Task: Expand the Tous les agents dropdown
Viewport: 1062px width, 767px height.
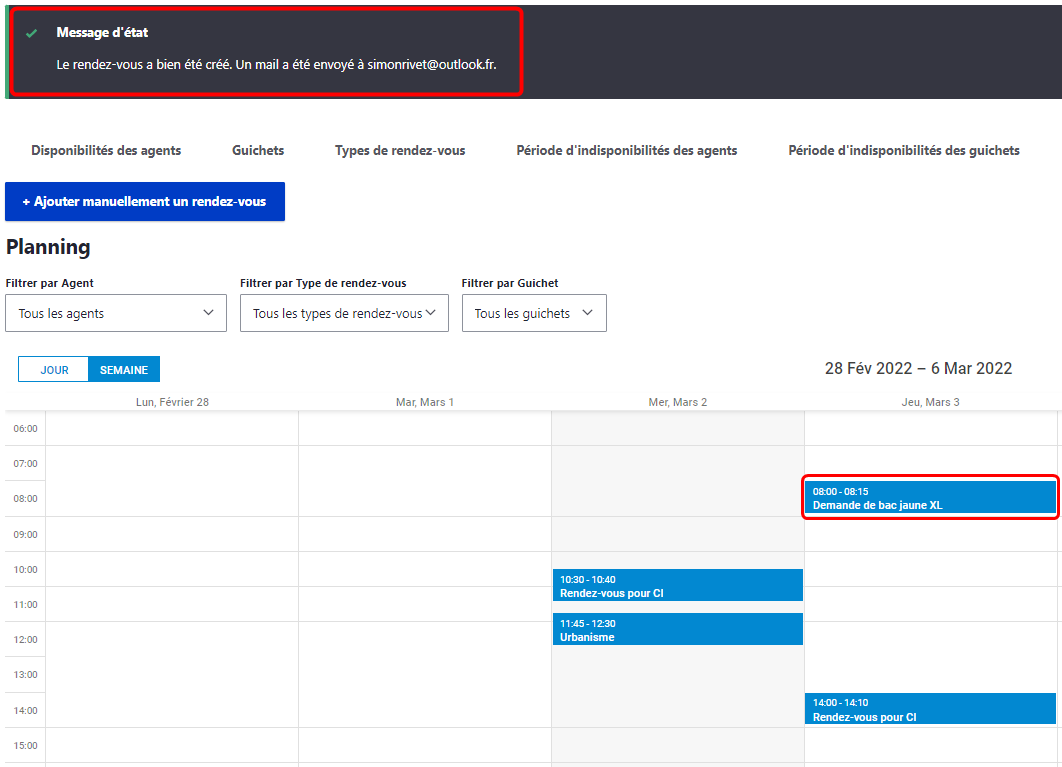Action: [116, 313]
